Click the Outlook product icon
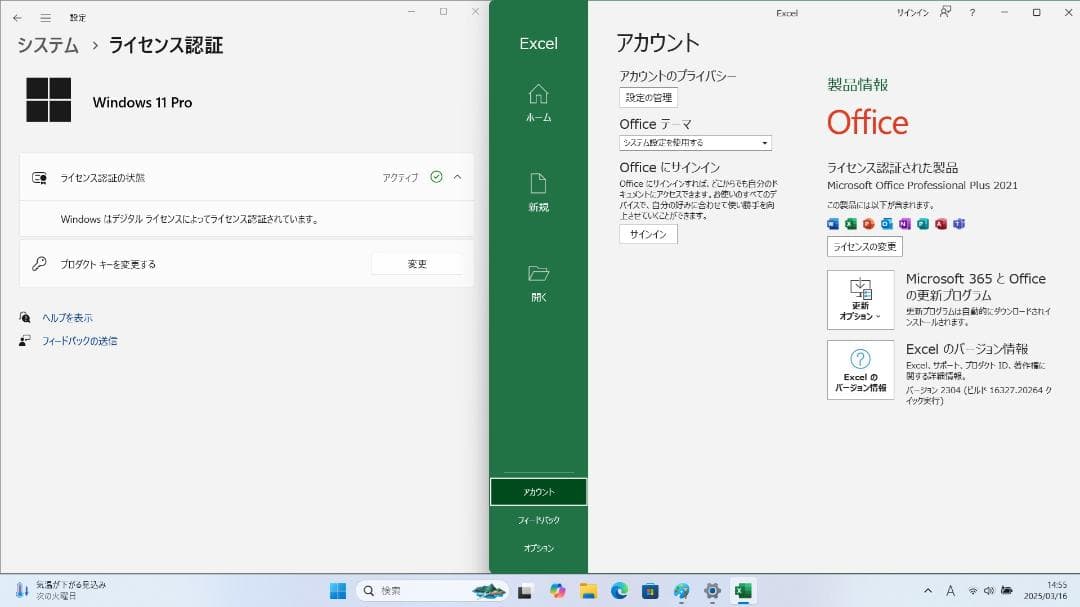 pyautogui.click(x=886, y=224)
